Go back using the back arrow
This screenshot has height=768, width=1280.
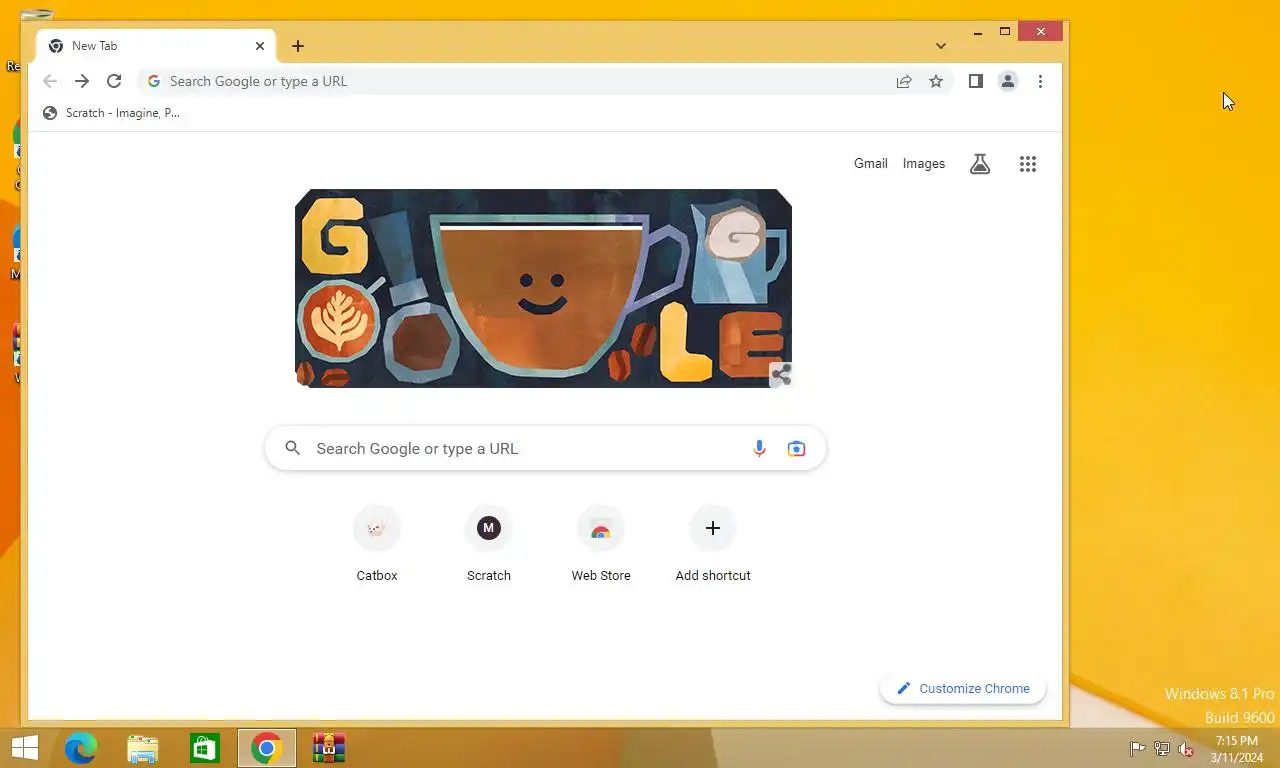pyautogui.click(x=50, y=81)
